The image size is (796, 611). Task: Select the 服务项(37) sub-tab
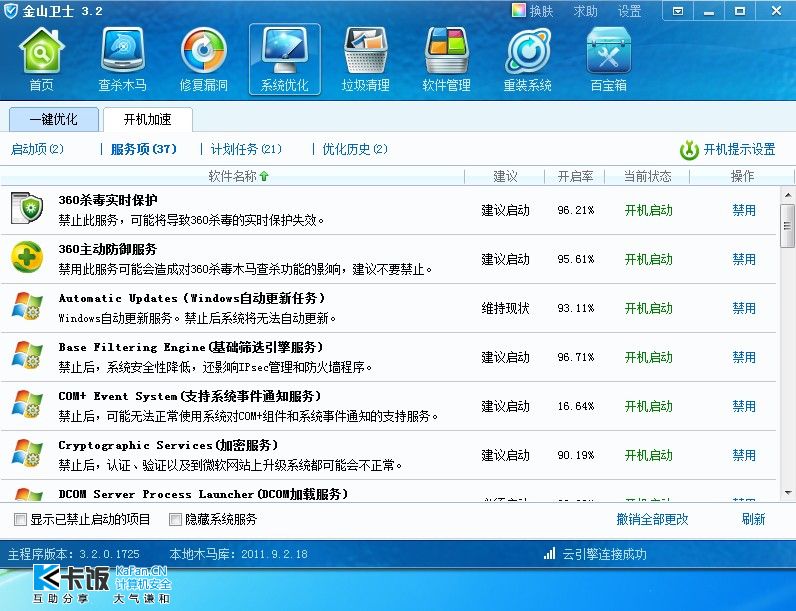coord(144,149)
